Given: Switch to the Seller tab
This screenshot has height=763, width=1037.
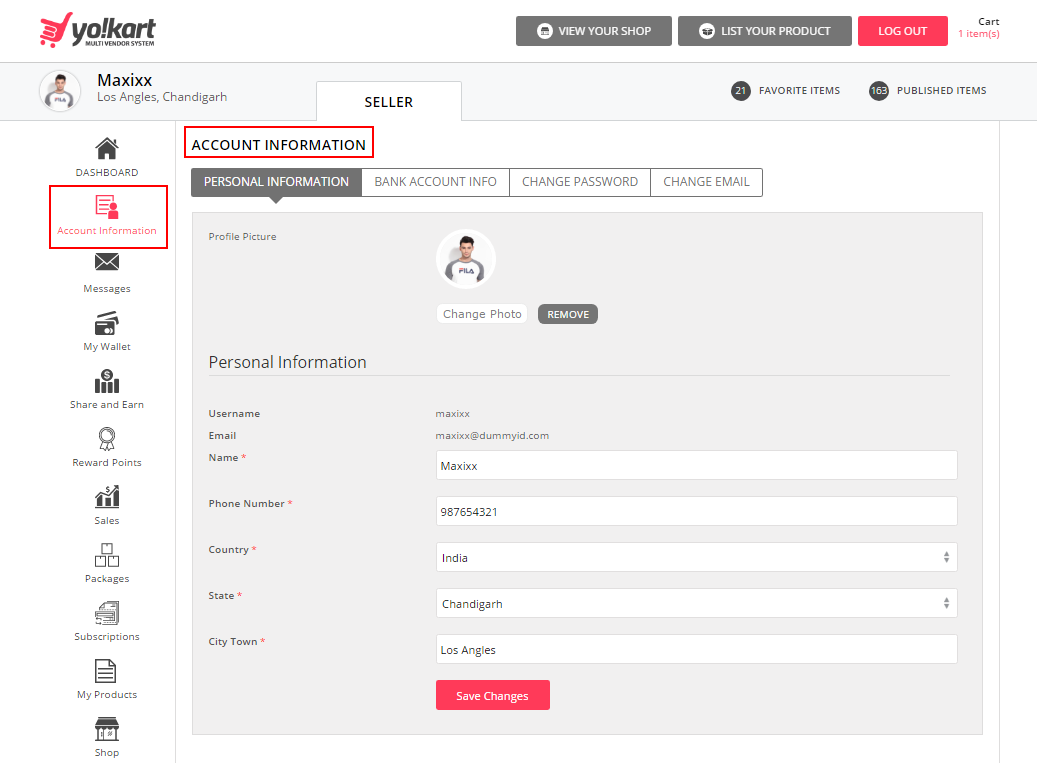Looking at the screenshot, I should pyautogui.click(x=389, y=102).
